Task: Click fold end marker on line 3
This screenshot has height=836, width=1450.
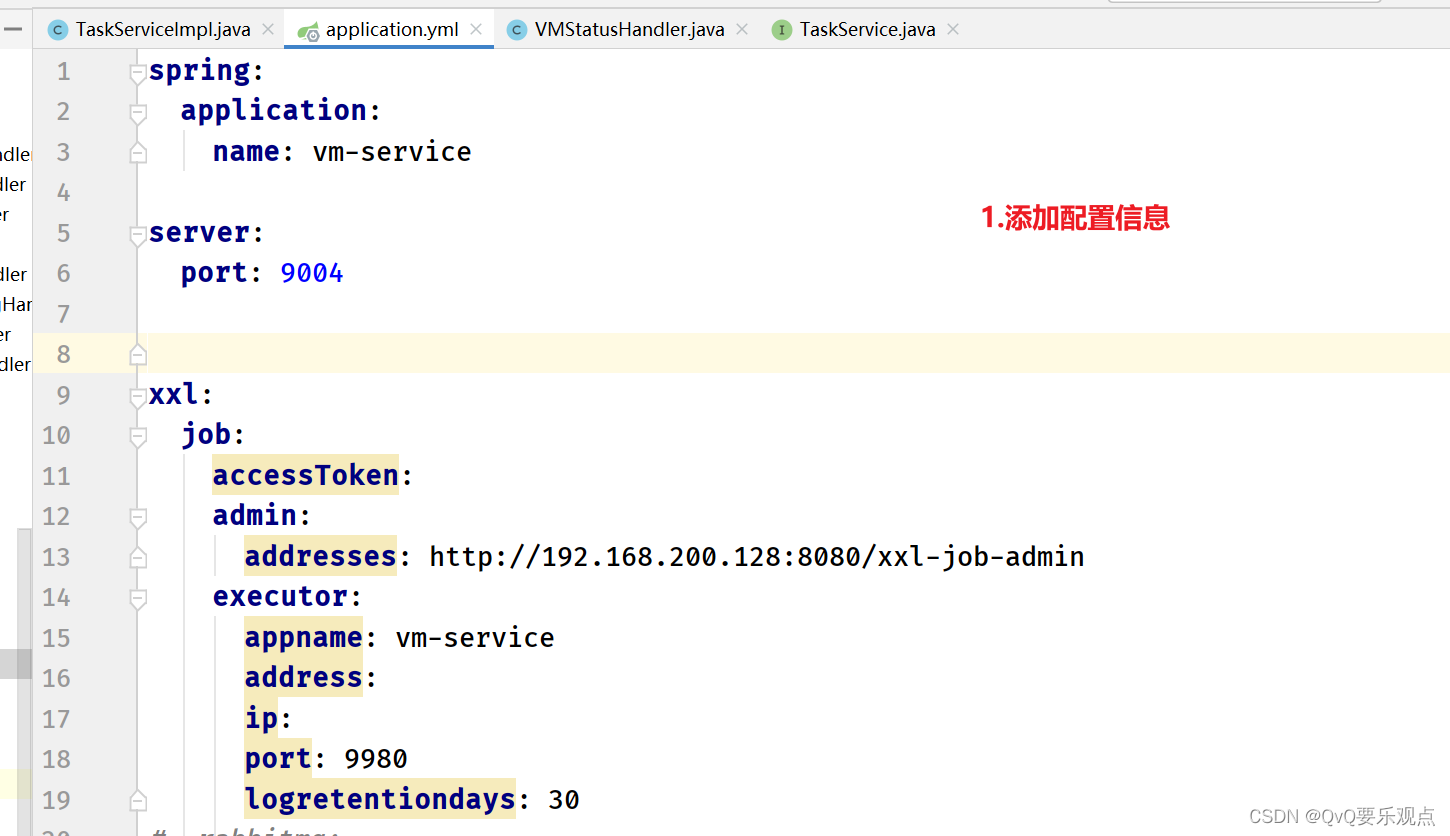Action: coord(138,152)
